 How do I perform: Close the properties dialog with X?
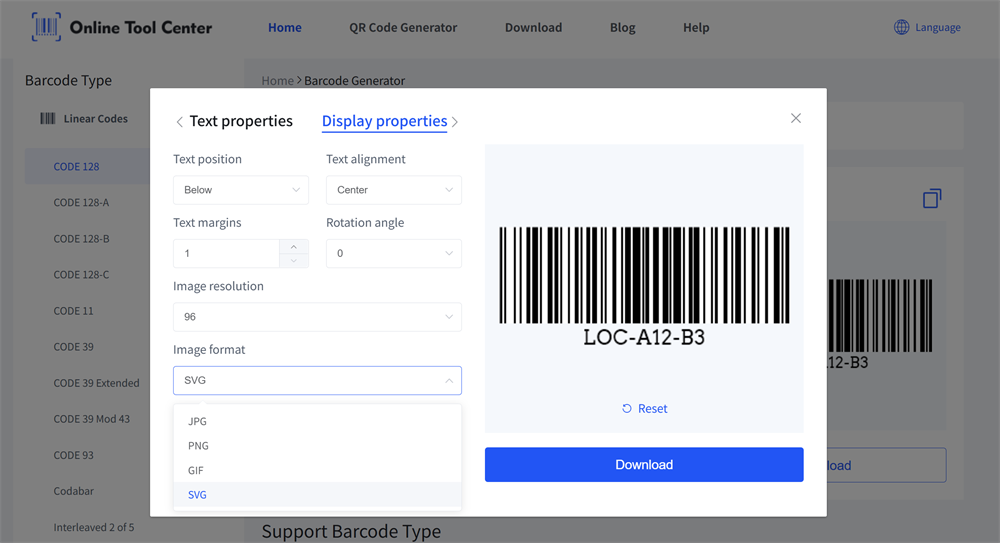796,118
